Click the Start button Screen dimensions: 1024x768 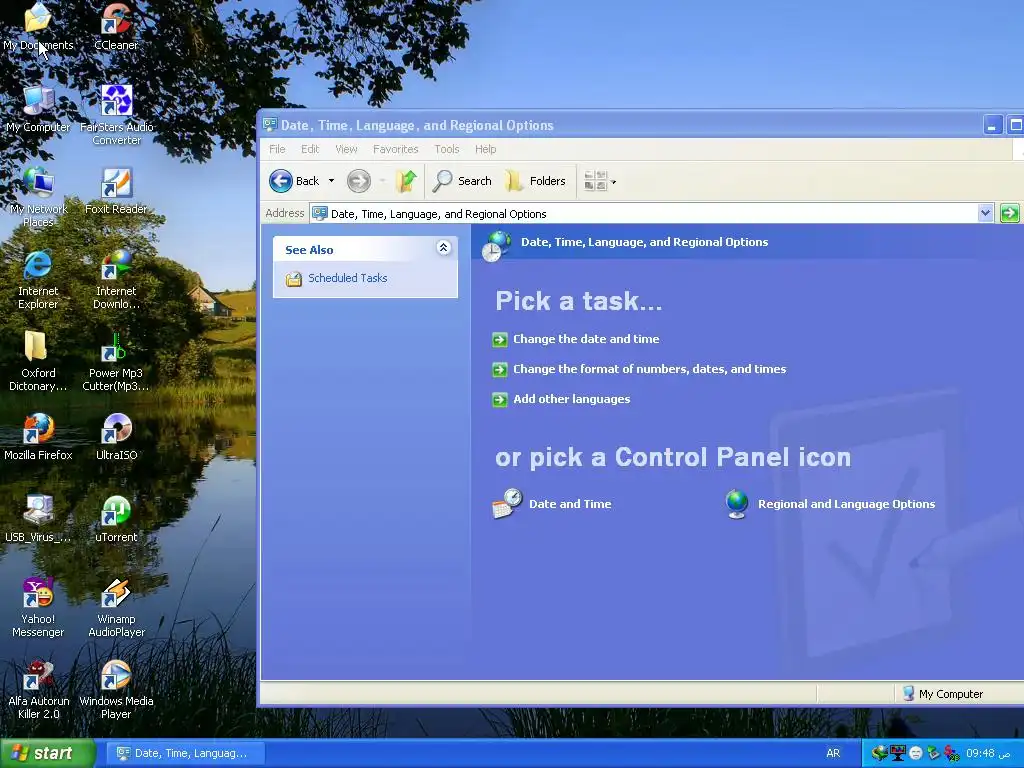[x=47, y=753]
